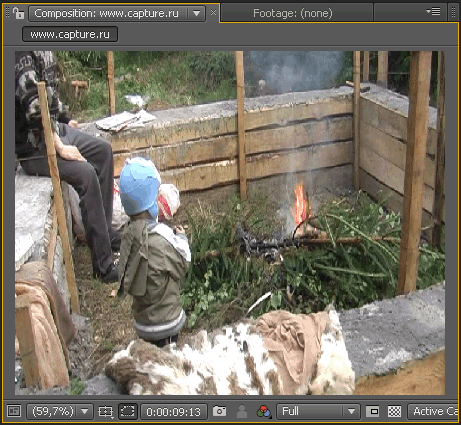Viewport: 461px width, 425px height.
Task: Open the Full resolution dropdown
Action: click(x=318, y=411)
